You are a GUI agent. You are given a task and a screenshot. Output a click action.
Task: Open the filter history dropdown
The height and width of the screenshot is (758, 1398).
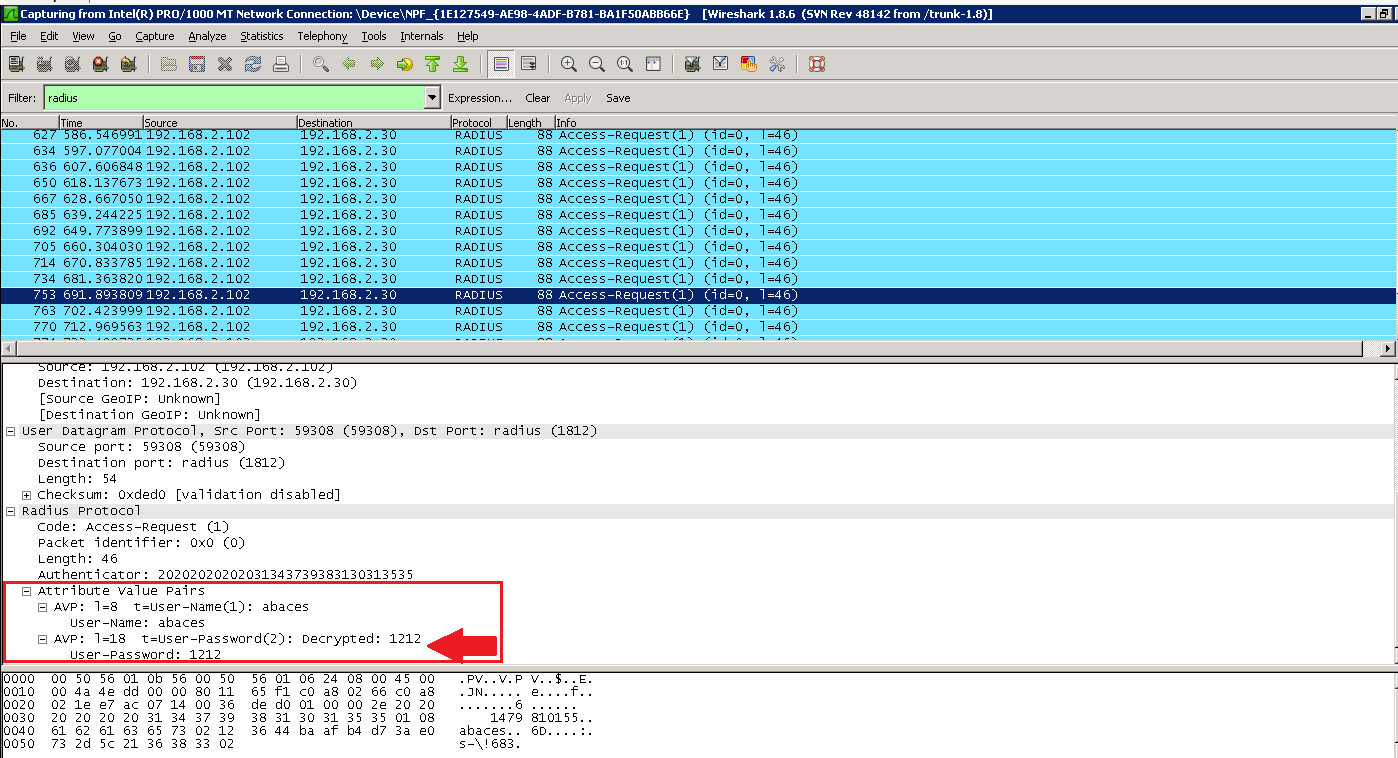click(430, 97)
